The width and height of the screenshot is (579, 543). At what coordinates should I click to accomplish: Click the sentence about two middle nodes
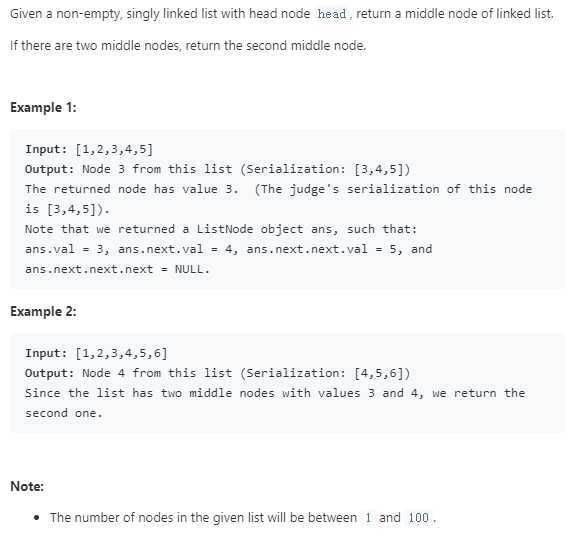pos(188,46)
